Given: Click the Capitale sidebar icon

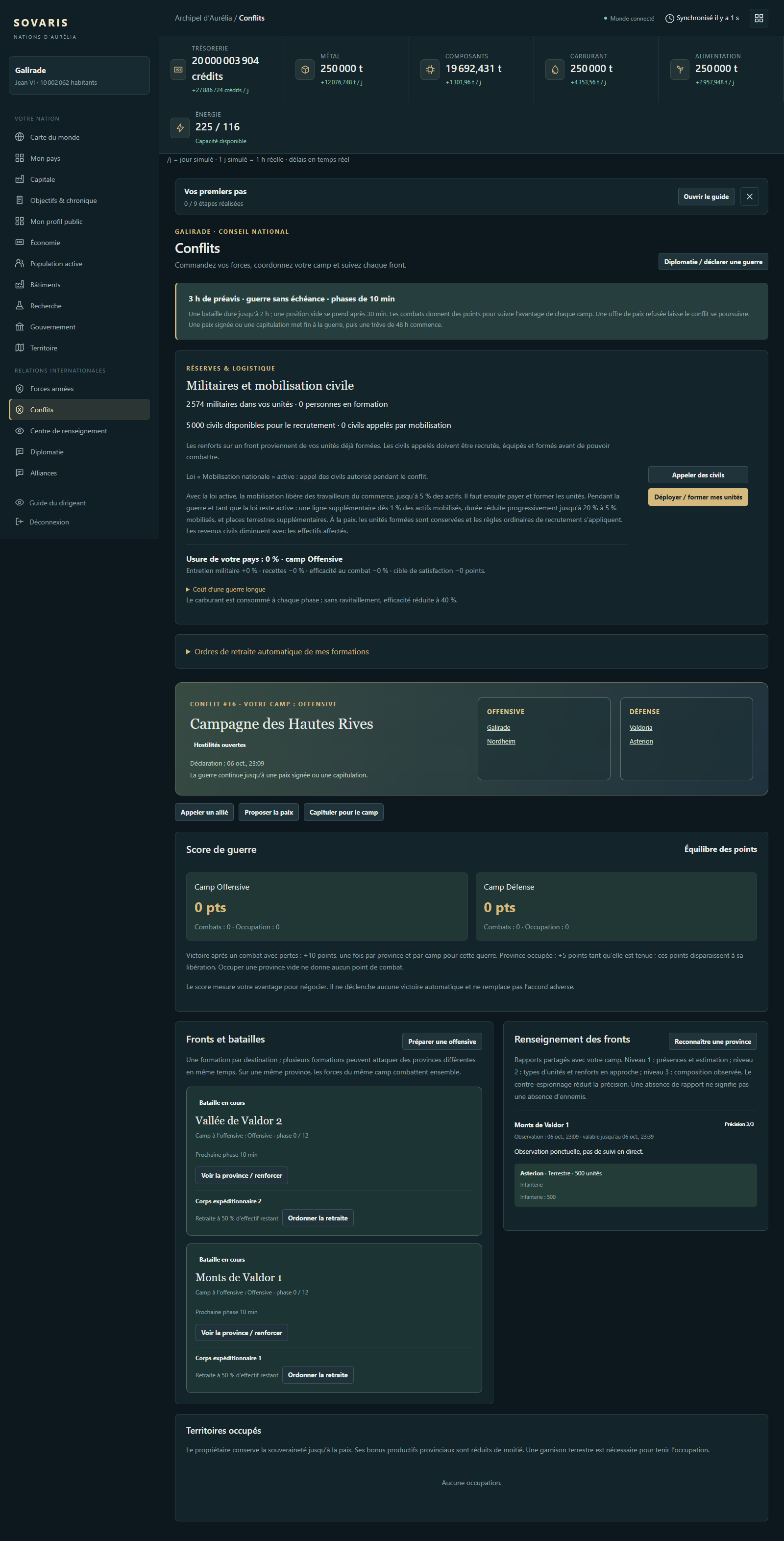Looking at the screenshot, I should [x=20, y=179].
